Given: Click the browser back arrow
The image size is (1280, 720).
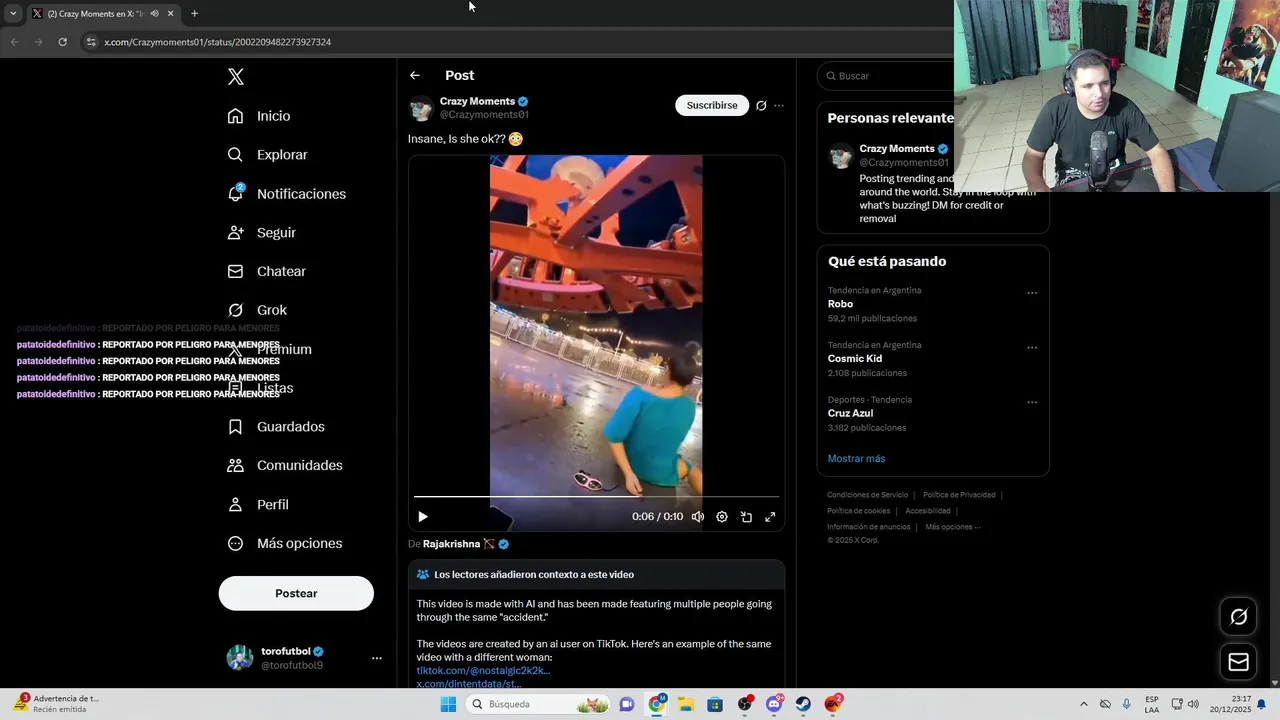Looking at the screenshot, I should (14, 42).
